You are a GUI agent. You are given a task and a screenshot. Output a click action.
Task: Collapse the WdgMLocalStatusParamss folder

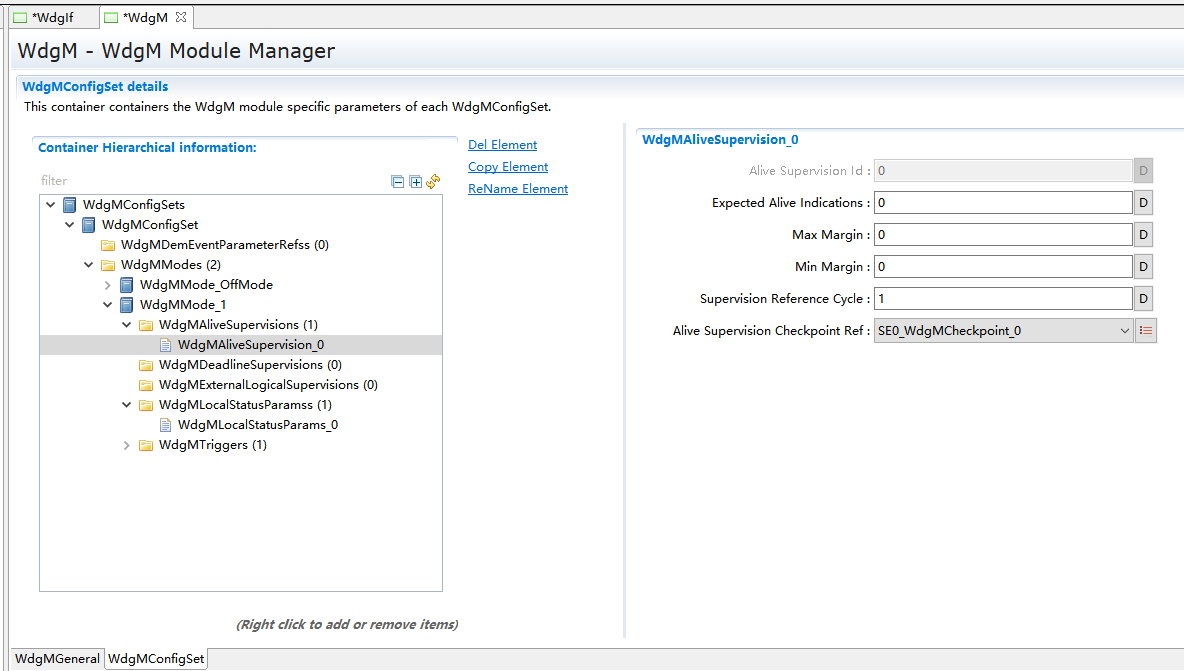127,405
